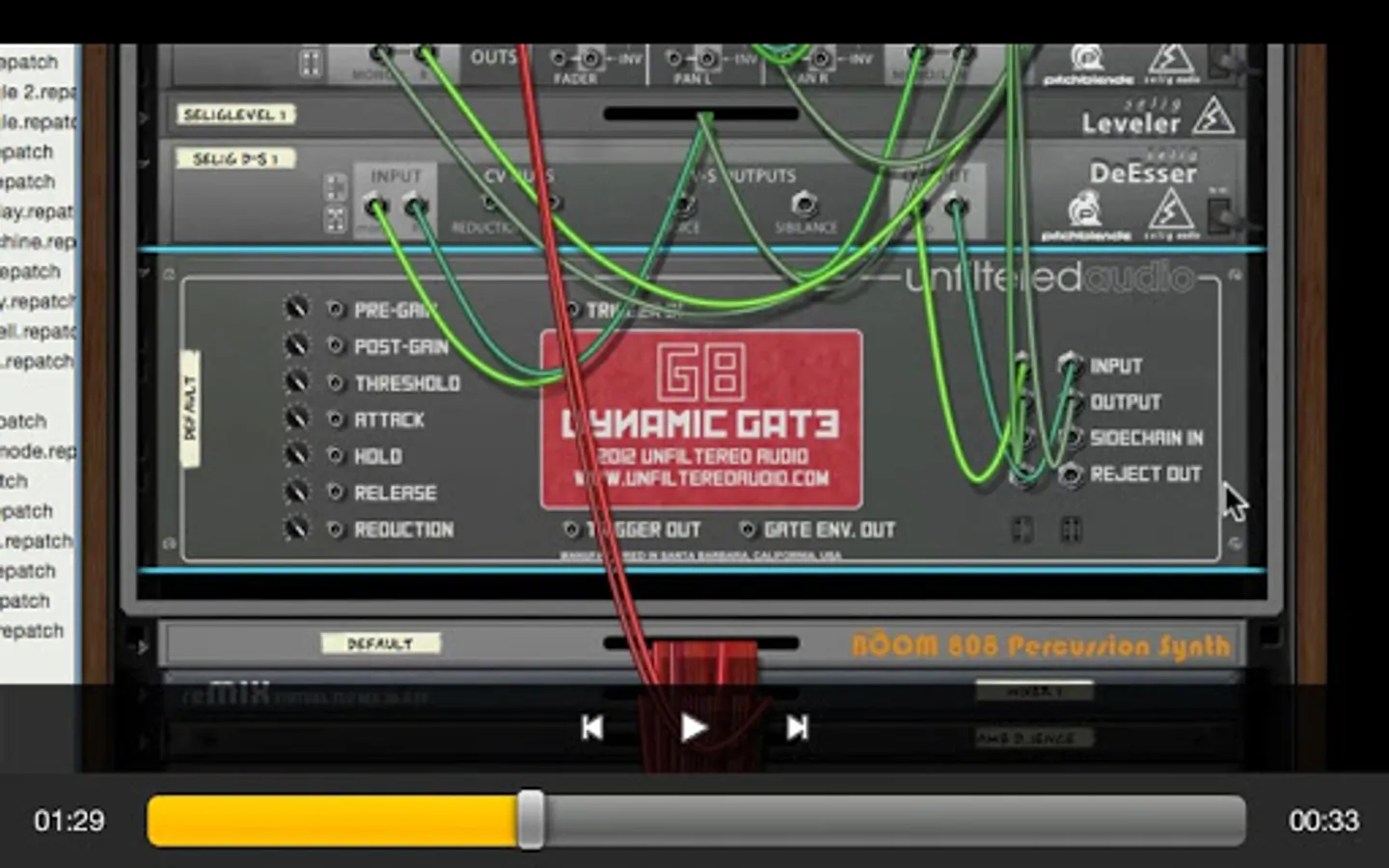The height and width of the screenshot is (868, 1389).
Task: Click the Pan L Inv jack on top device
Action: [708, 58]
